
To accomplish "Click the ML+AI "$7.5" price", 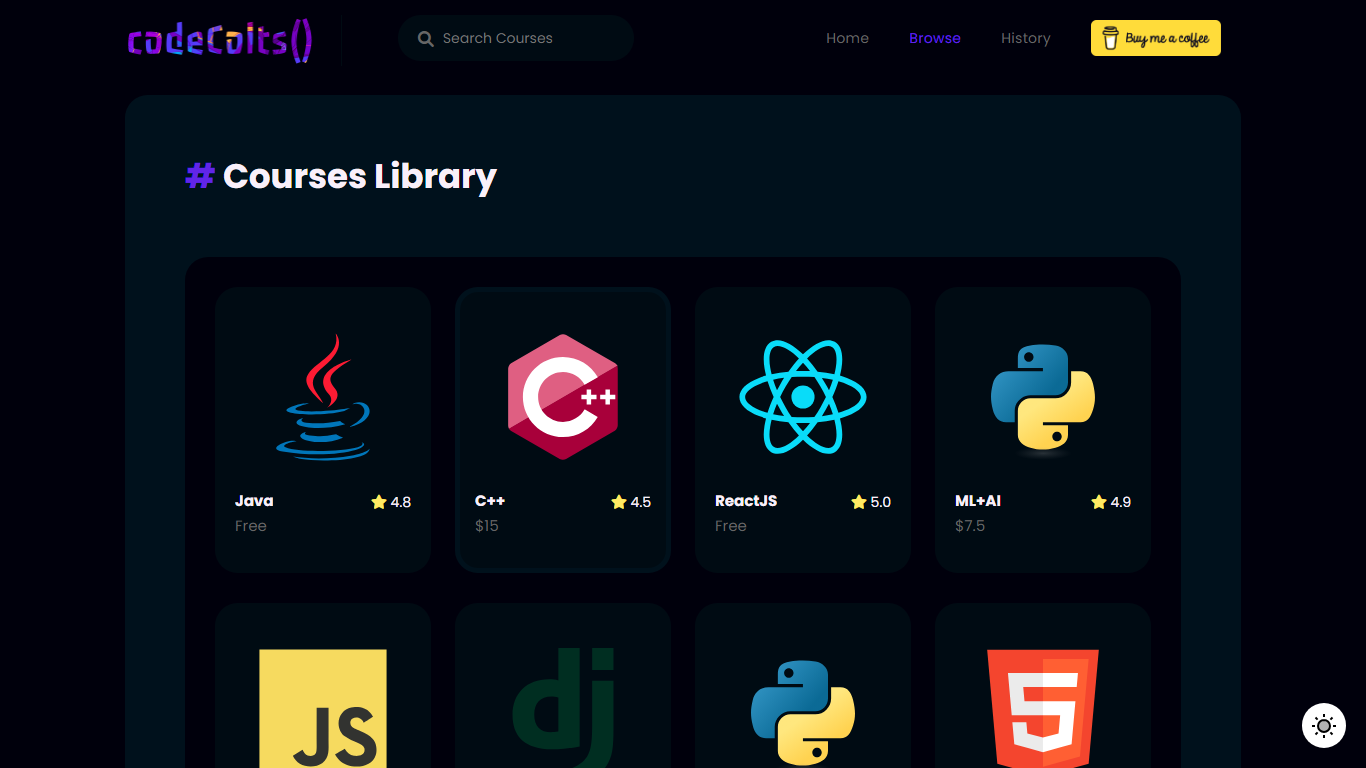I will [x=970, y=526].
